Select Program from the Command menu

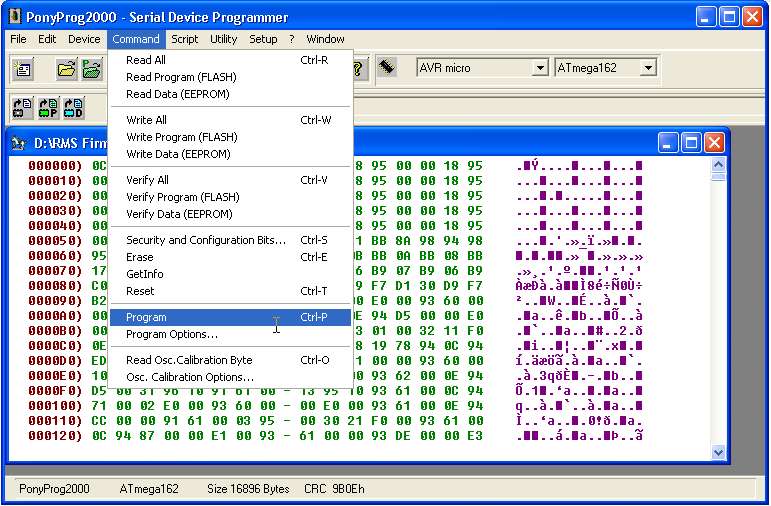146,317
